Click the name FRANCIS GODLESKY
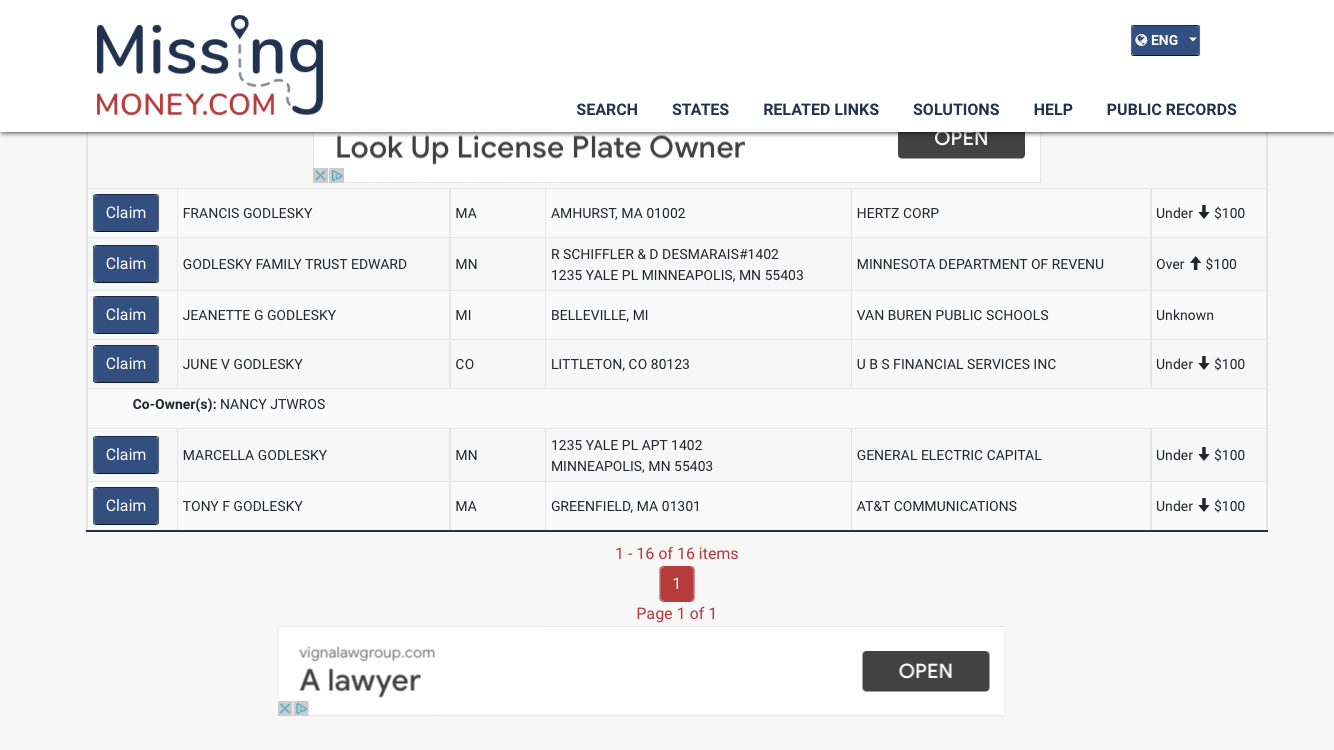 tap(247, 213)
